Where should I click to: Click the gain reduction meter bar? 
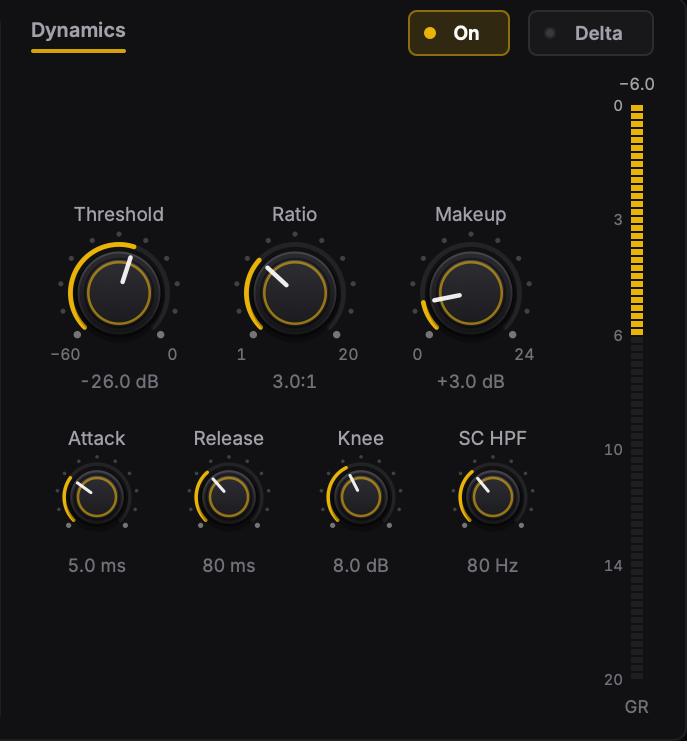coord(637,392)
